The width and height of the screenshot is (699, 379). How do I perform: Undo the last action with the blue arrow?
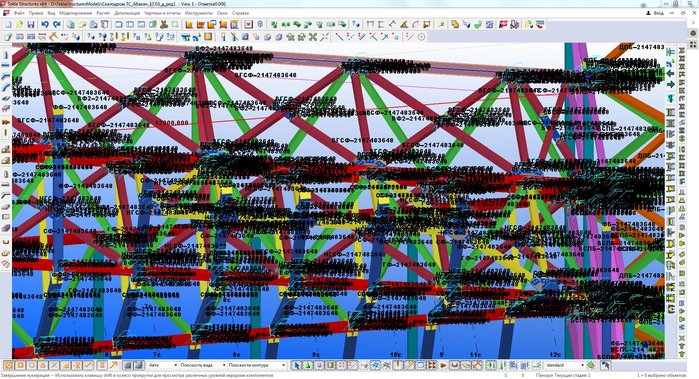point(45,25)
